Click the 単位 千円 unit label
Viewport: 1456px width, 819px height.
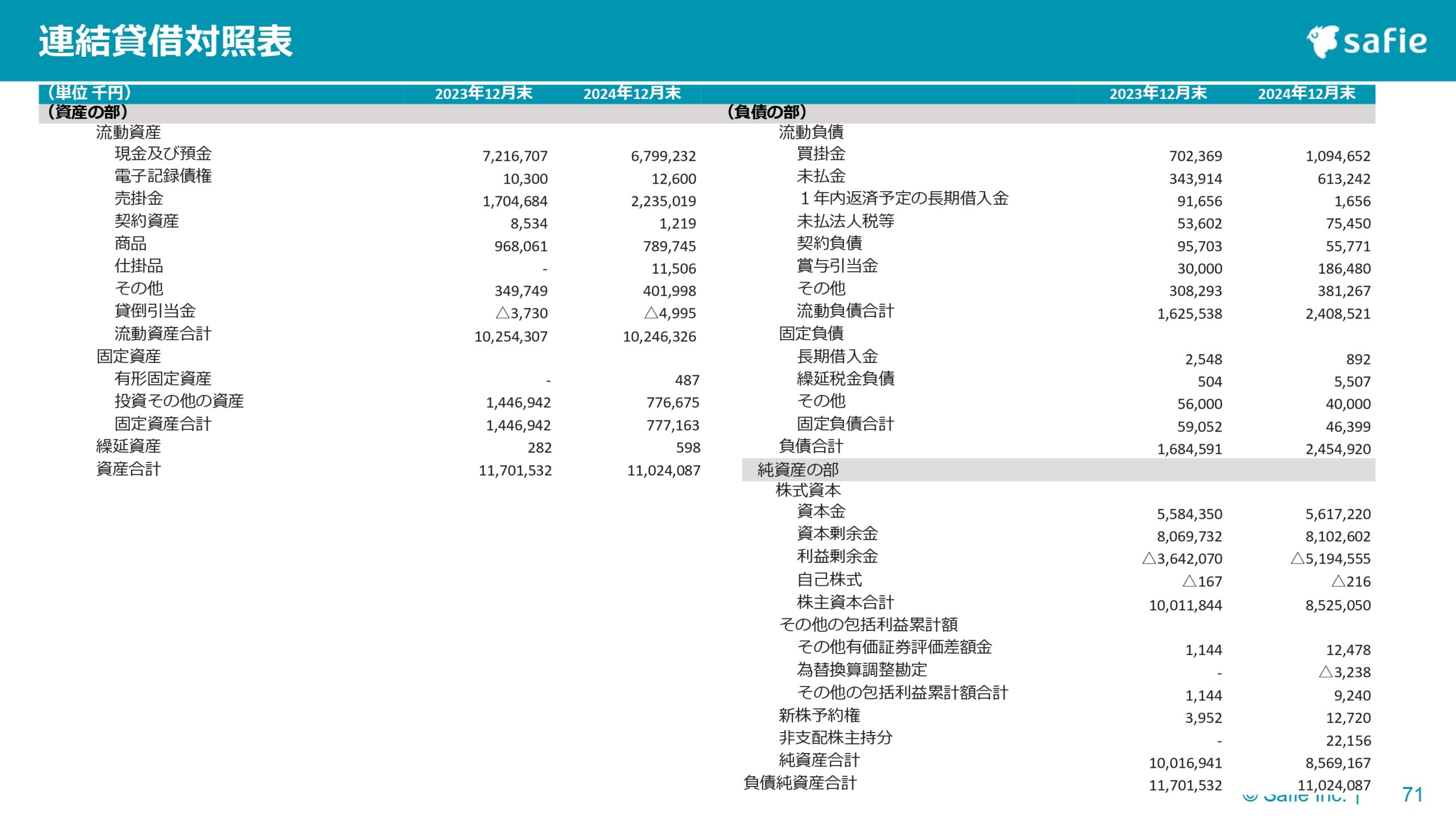pos(89,92)
